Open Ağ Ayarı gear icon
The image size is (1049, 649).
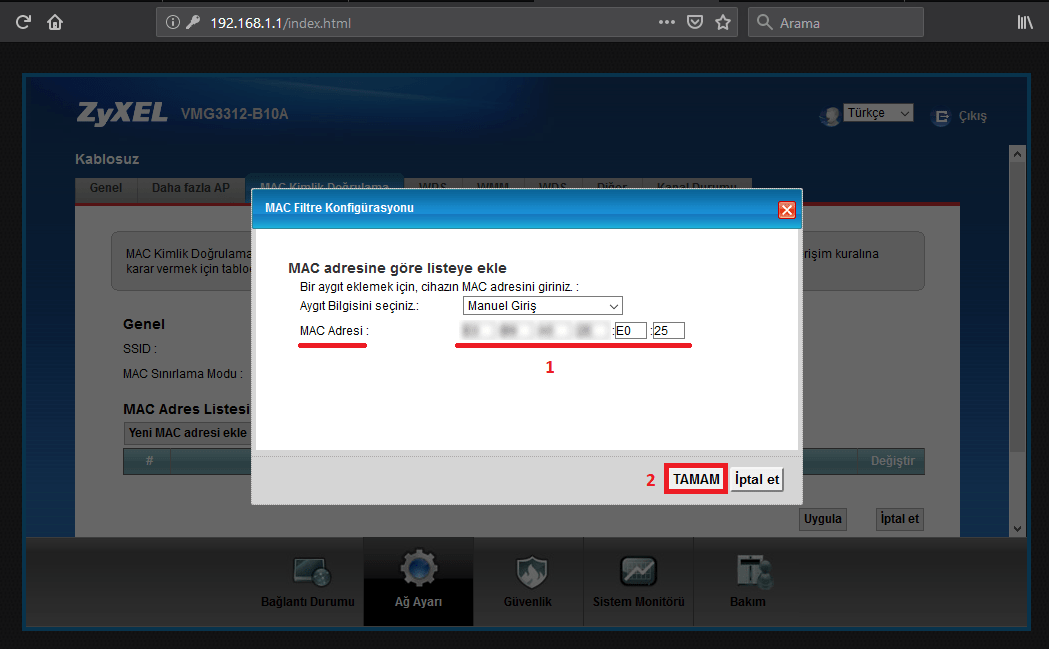pyautogui.click(x=419, y=569)
